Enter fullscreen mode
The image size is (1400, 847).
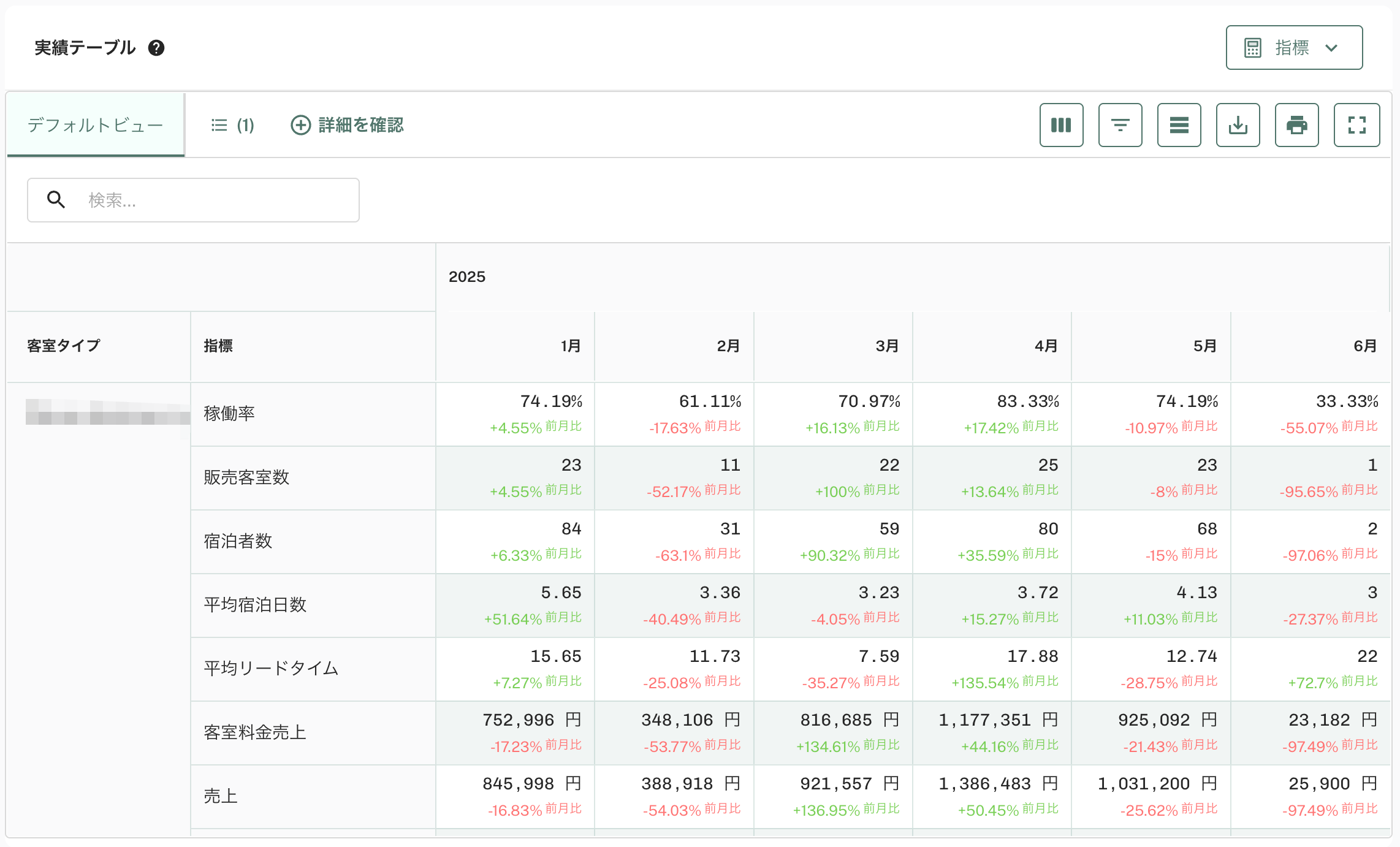(1356, 125)
